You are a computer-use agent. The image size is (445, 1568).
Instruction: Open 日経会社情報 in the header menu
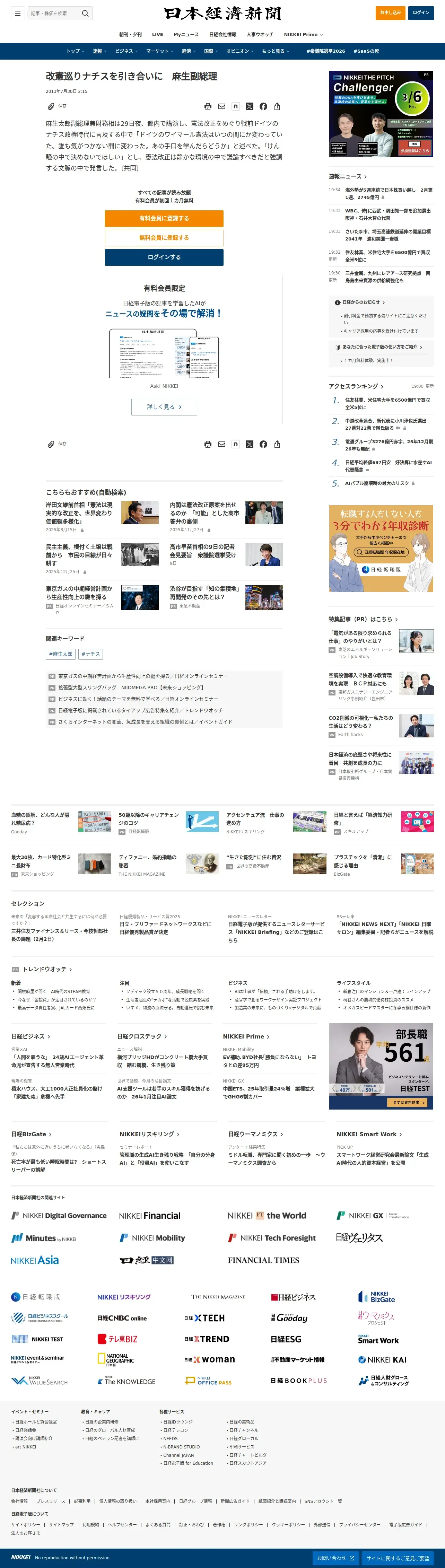point(223,35)
